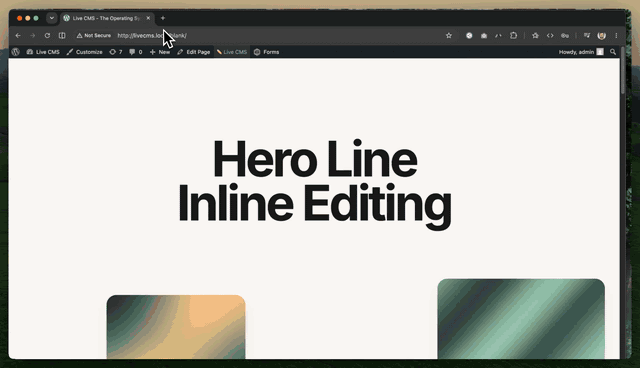Open the Forms admin bar item
The image size is (640, 368).
(x=267, y=52)
